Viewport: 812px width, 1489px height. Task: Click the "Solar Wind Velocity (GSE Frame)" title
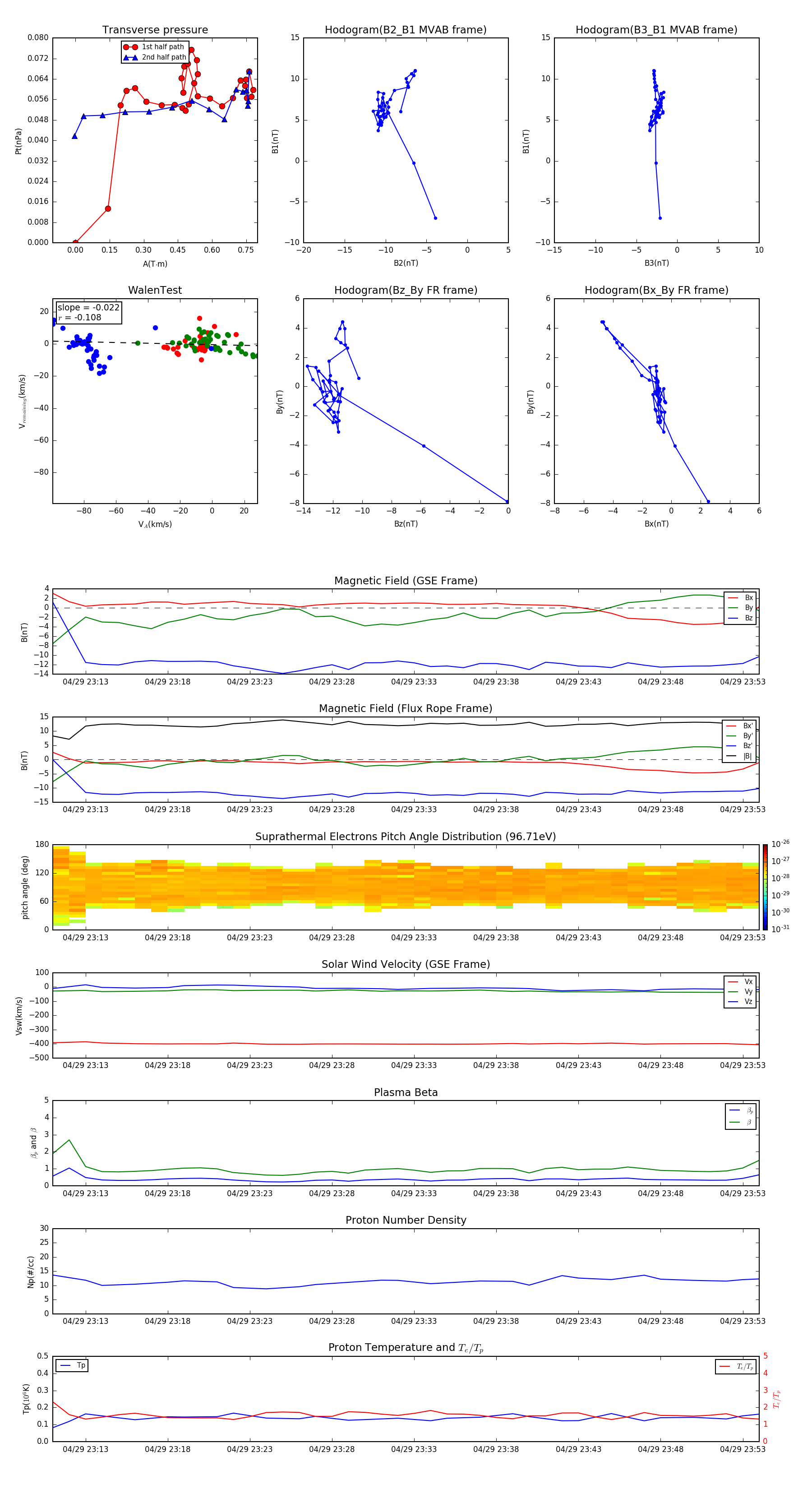point(406,965)
